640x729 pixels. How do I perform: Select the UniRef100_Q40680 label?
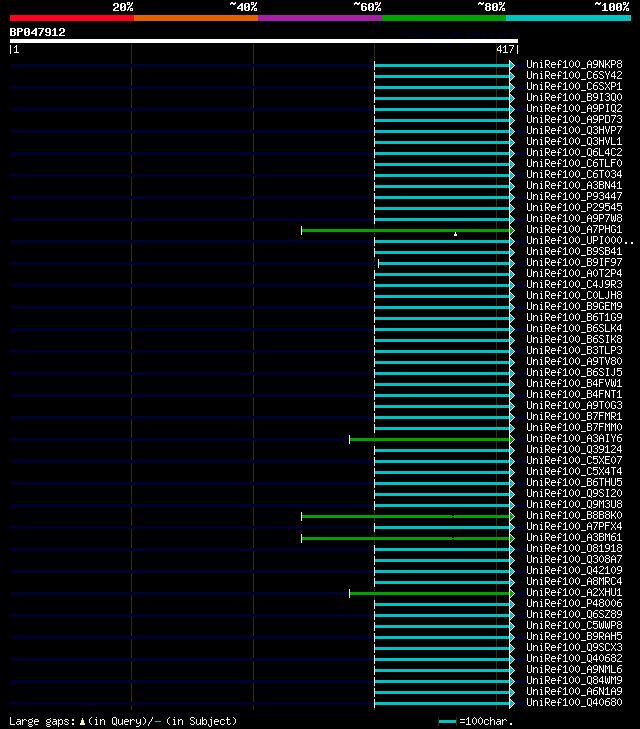[574, 702]
